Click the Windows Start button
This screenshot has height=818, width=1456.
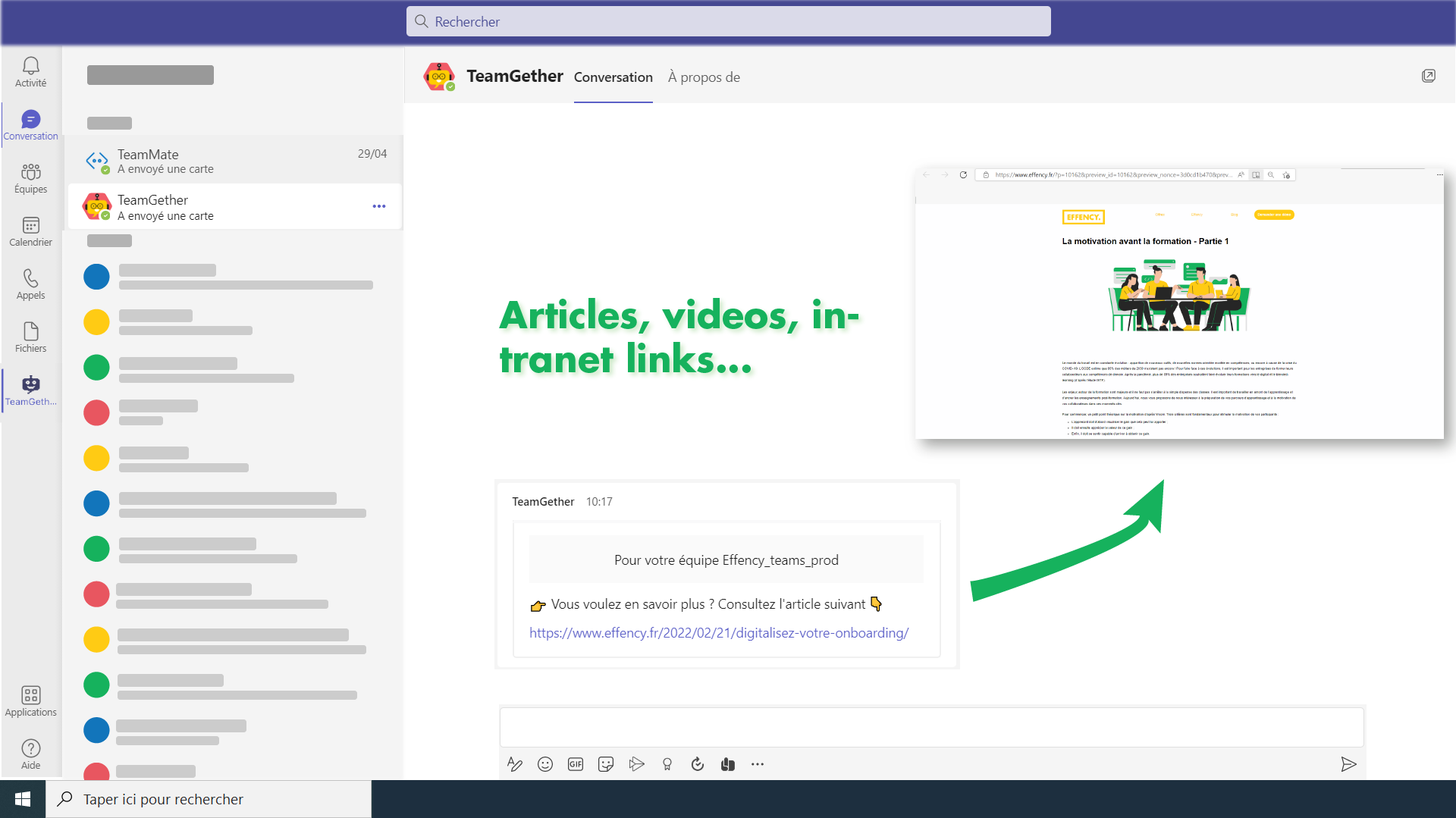click(23, 799)
